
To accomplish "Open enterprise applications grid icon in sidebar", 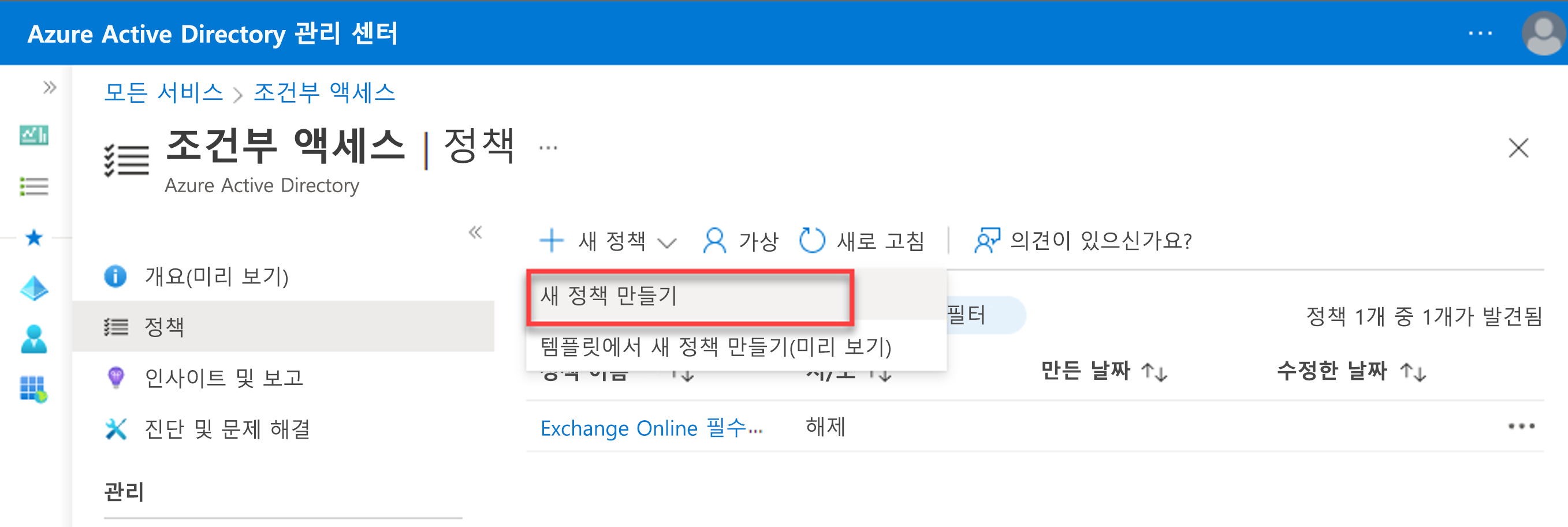I will click(34, 390).
